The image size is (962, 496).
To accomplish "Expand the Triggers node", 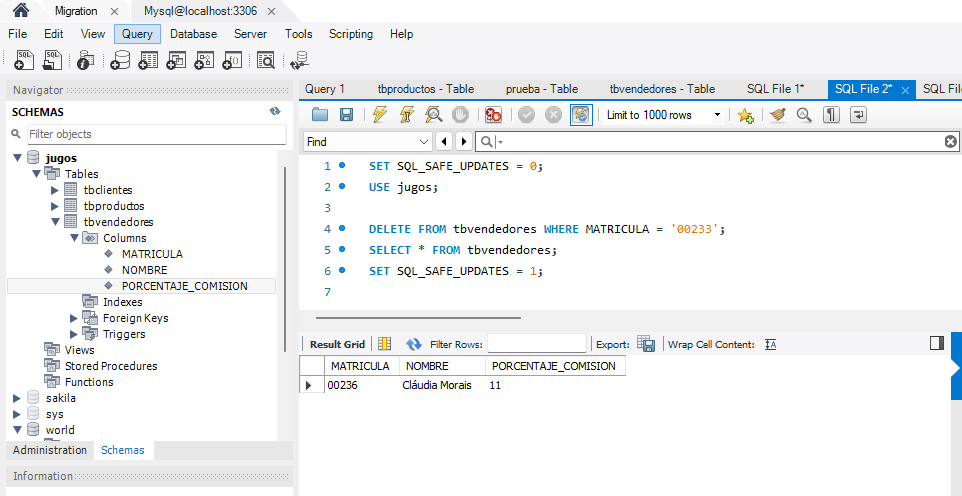I will (74, 334).
